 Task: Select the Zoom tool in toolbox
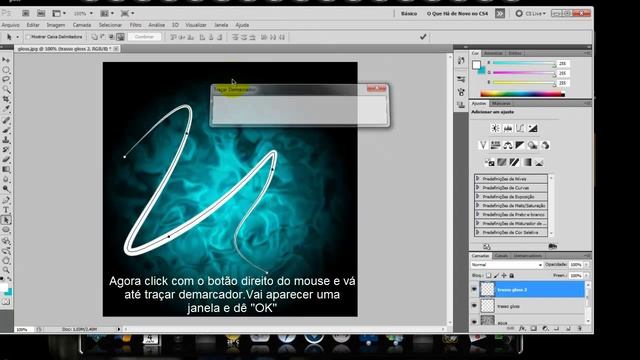coord(6,270)
